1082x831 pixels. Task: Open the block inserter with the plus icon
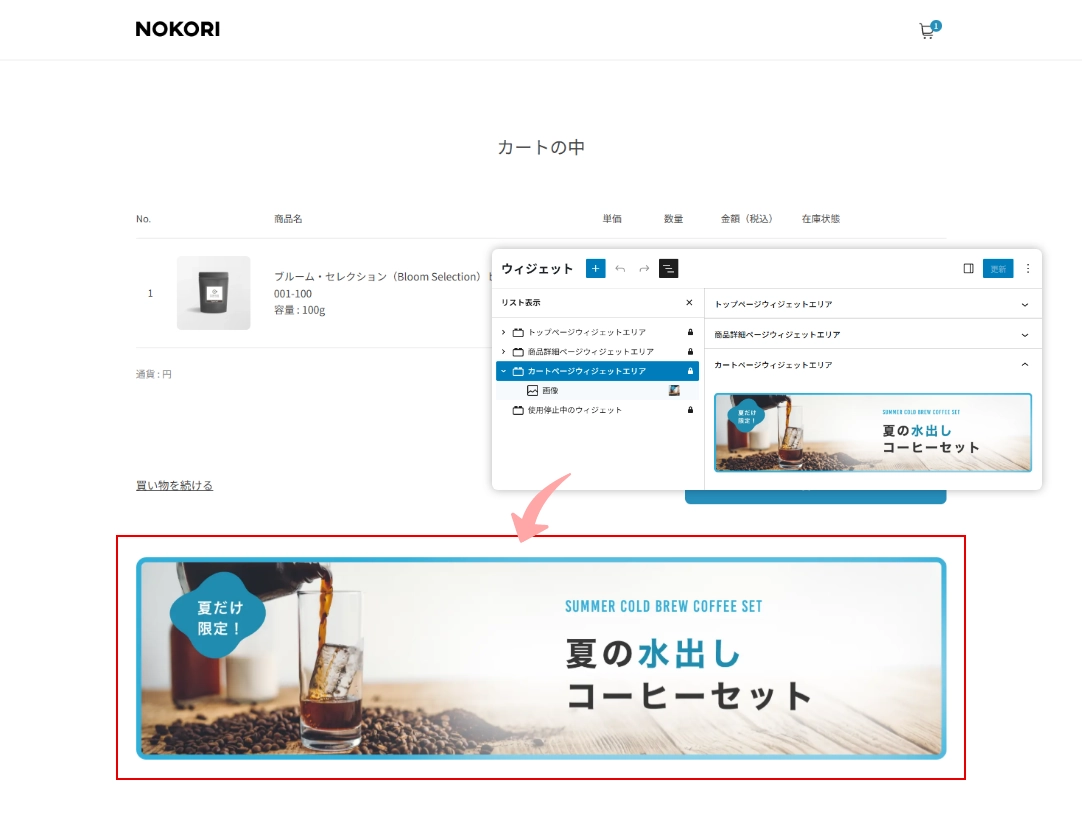[x=595, y=268]
